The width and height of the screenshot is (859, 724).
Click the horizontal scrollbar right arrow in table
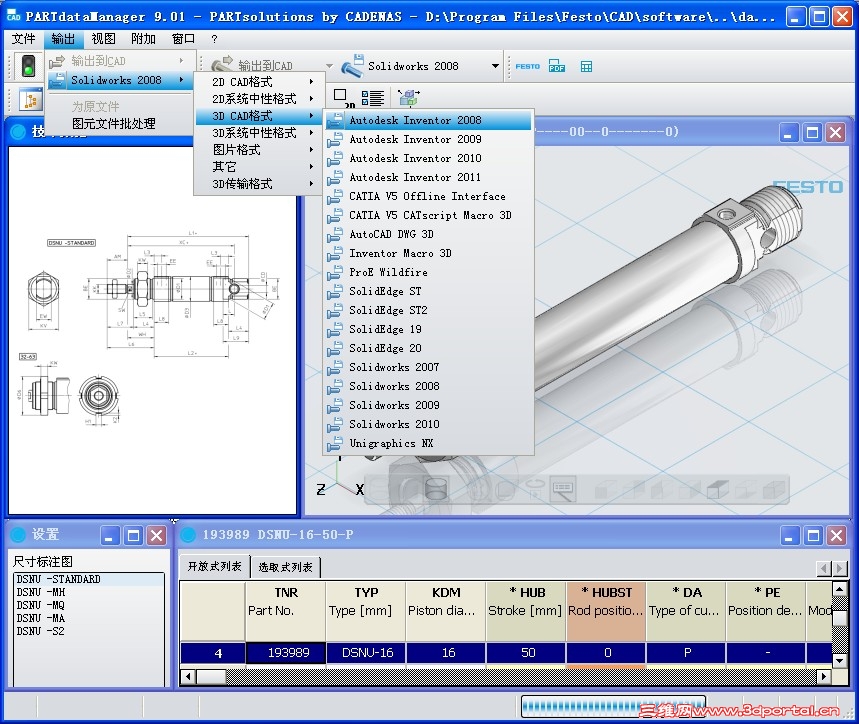pos(823,677)
